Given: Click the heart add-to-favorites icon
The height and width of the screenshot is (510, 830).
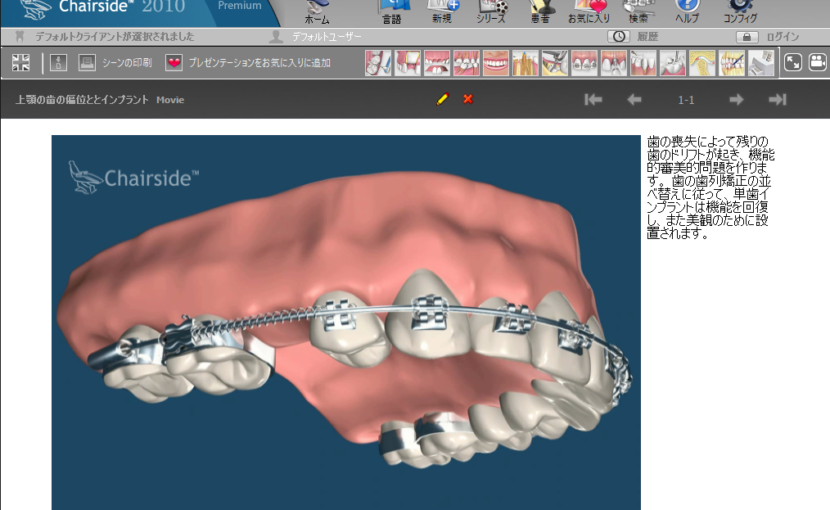Looking at the screenshot, I should pyautogui.click(x=174, y=62).
